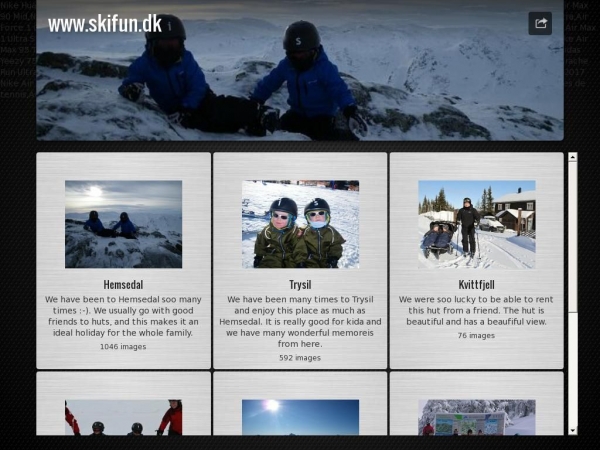Select the Hemsedal album title
600x450 pixels.
[x=123, y=285]
